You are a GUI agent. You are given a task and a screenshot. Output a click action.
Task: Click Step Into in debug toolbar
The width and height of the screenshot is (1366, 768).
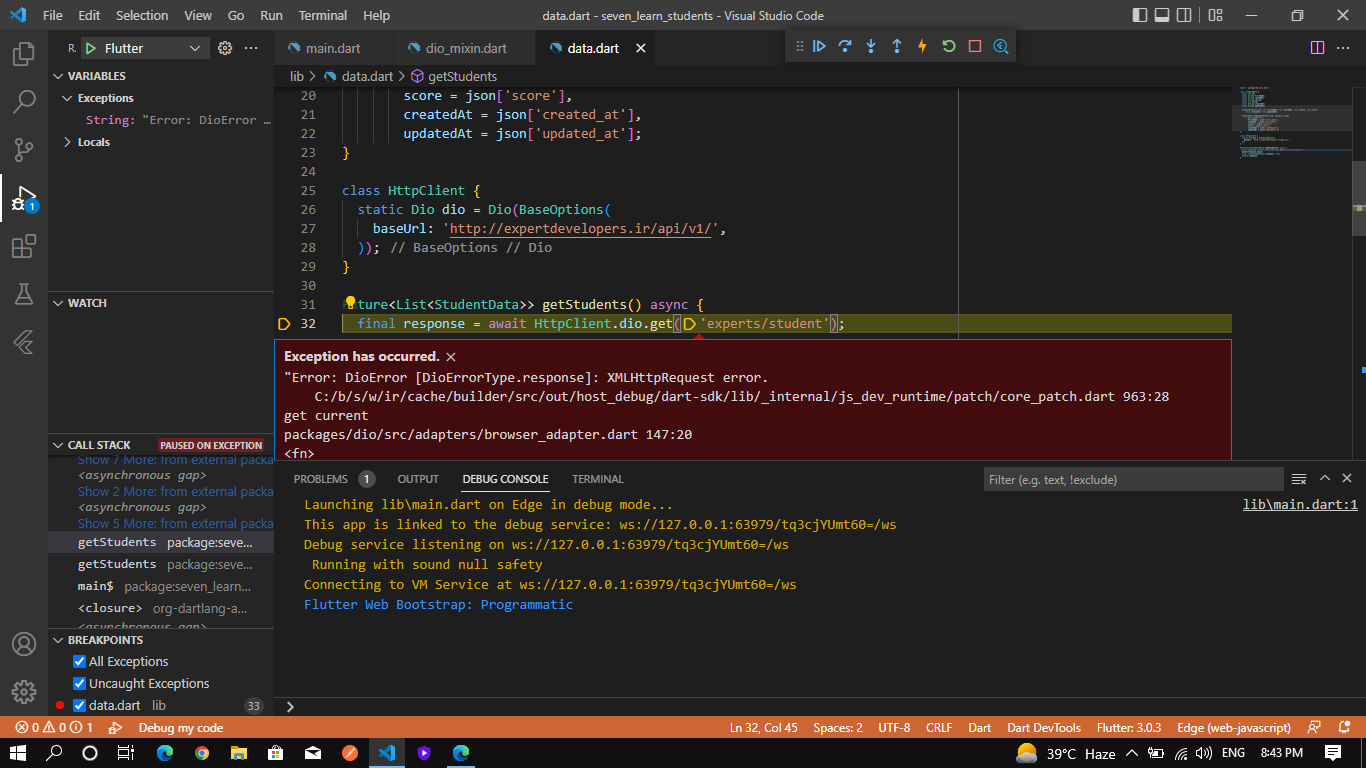tap(871, 46)
